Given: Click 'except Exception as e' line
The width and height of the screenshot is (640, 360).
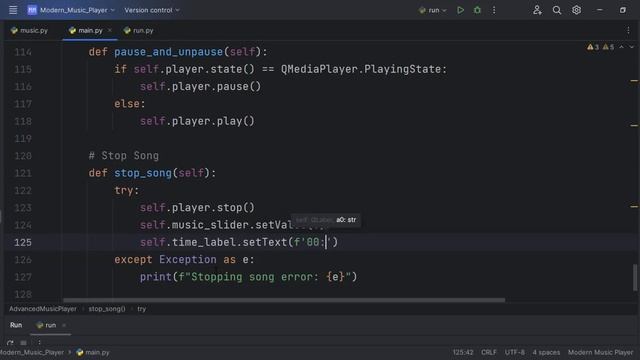Looking at the screenshot, I should pyautogui.click(x=184, y=260).
